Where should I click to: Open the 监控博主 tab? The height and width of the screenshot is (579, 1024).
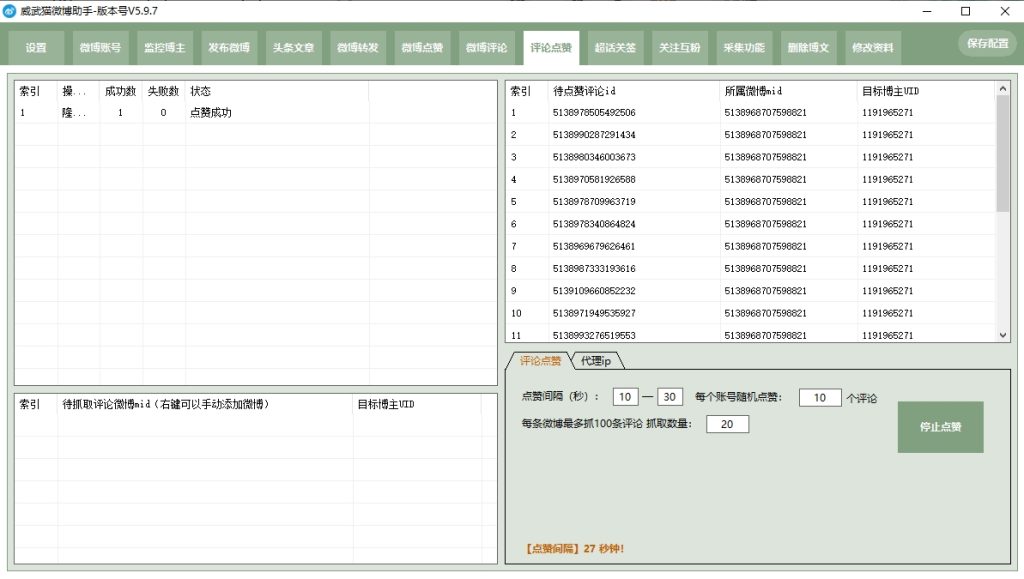point(164,48)
